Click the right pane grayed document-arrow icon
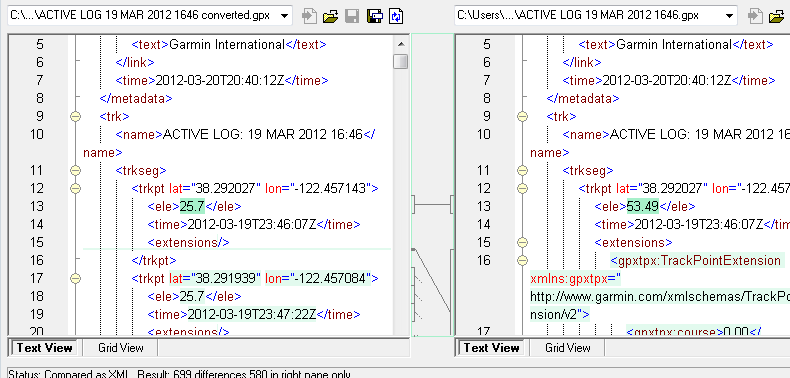The image size is (790, 378). (756, 16)
